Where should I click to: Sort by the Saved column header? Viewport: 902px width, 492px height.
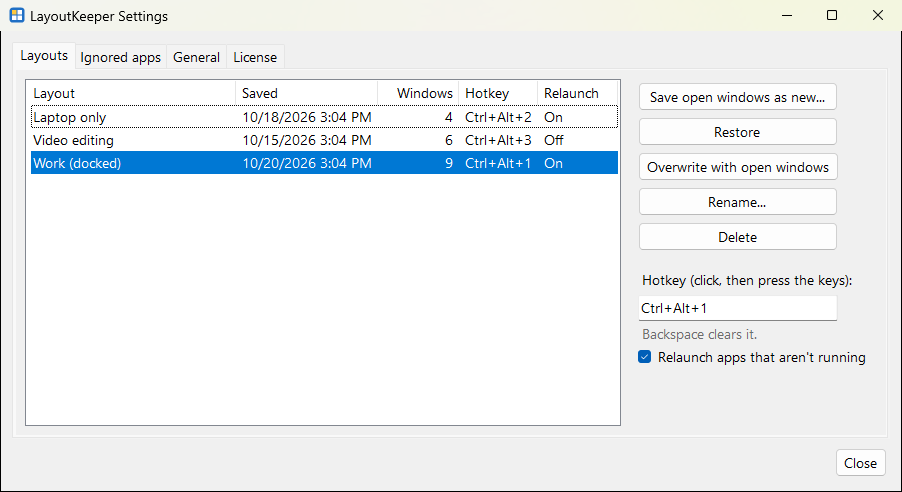307,93
